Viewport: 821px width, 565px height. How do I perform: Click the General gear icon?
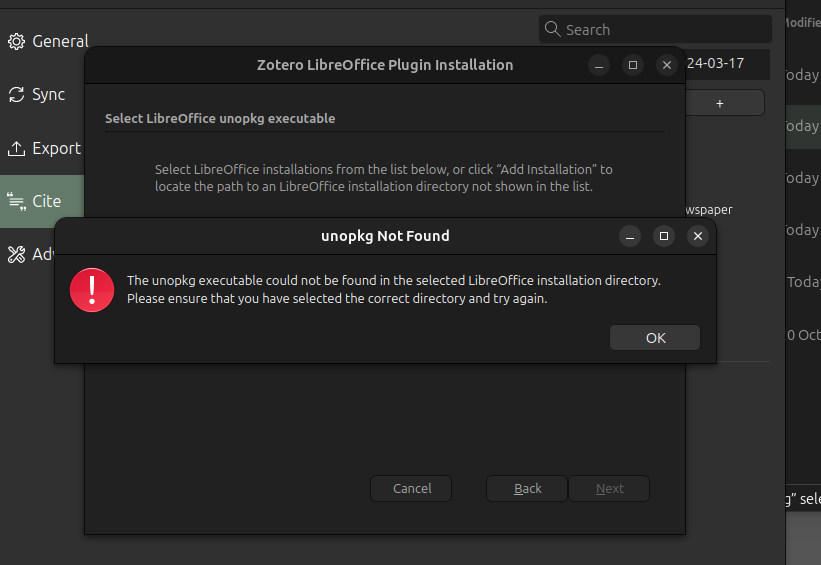click(x=16, y=42)
